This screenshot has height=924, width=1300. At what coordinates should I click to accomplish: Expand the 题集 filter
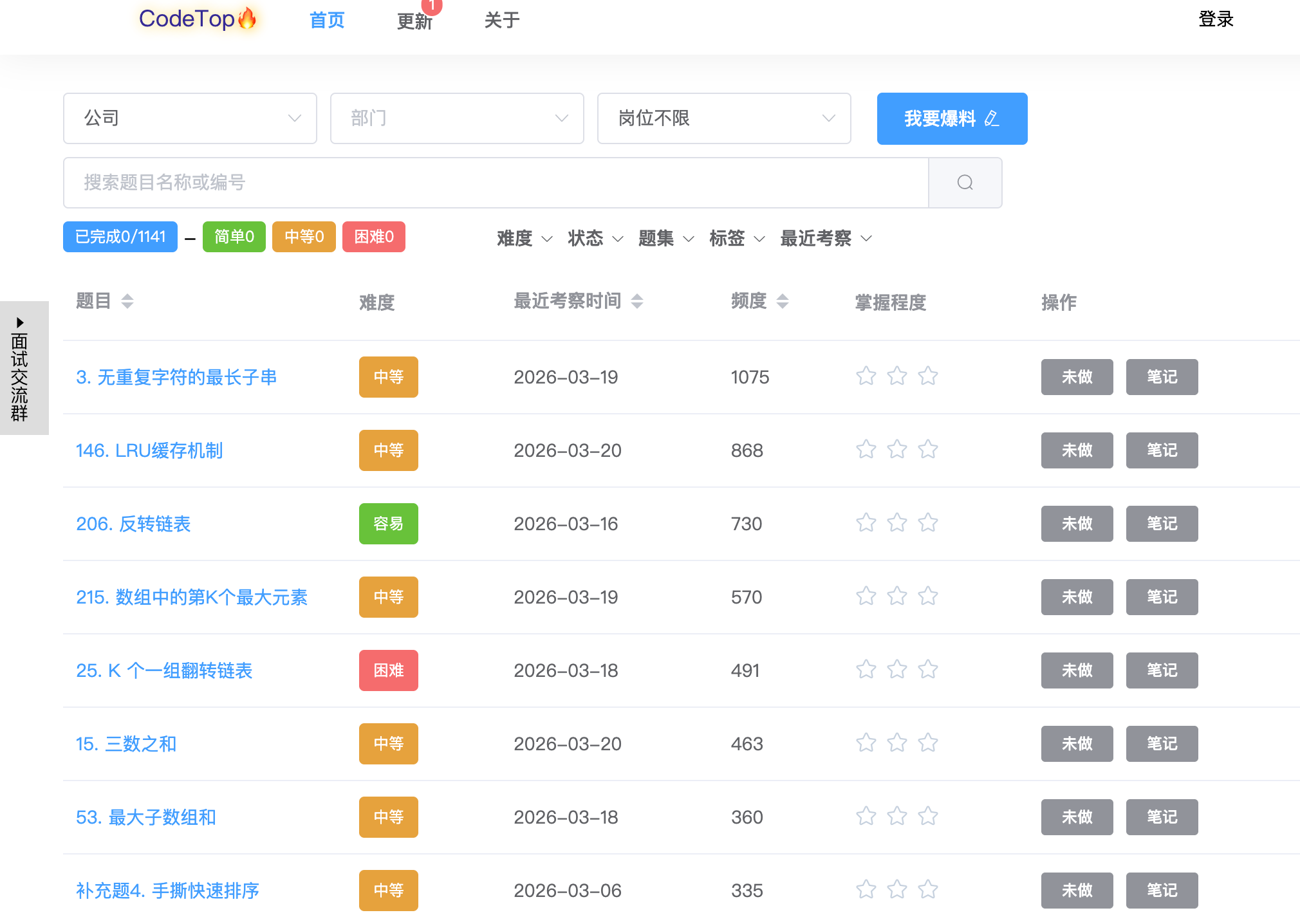pyautogui.click(x=666, y=239)
